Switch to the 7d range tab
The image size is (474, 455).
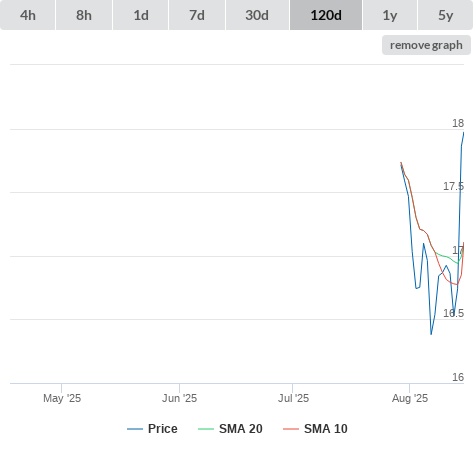tap(197, 15)
